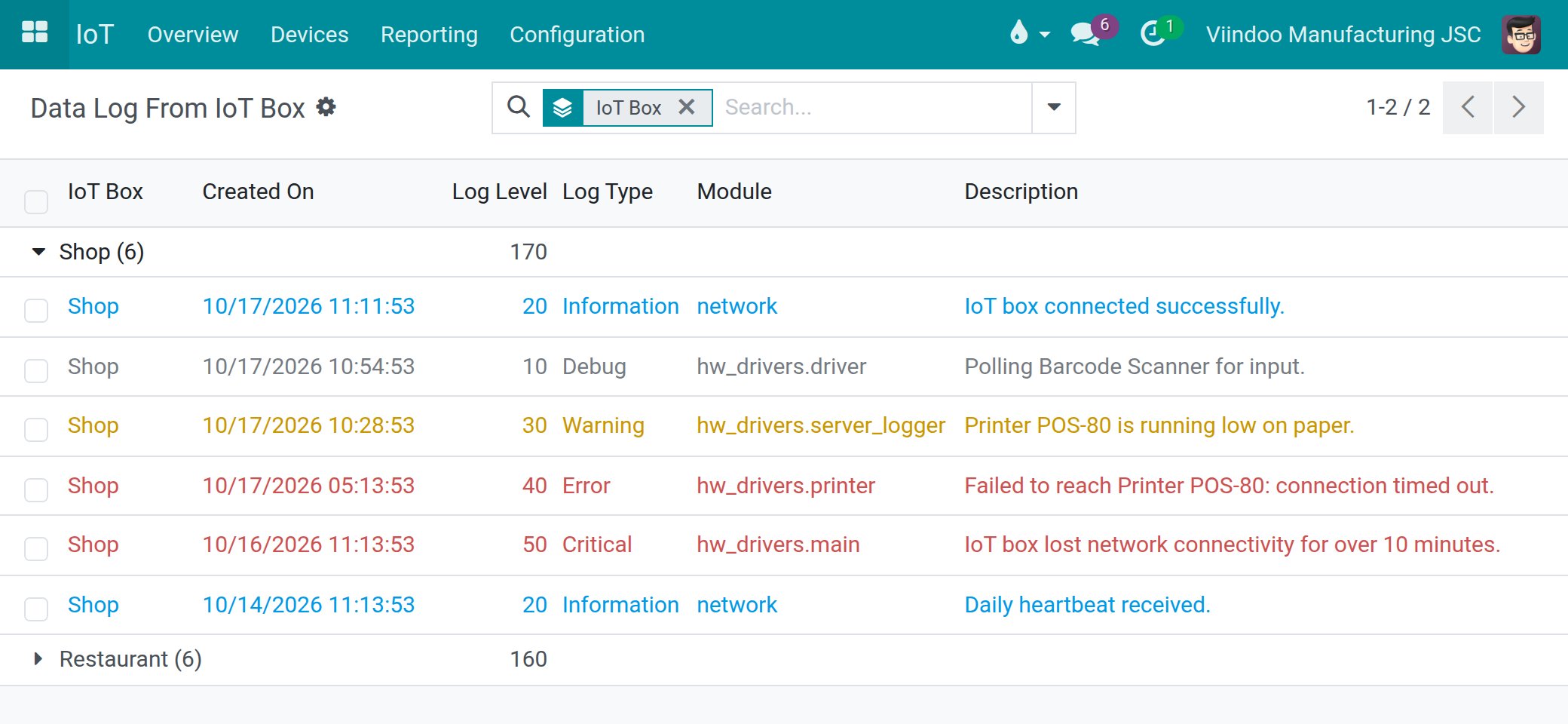Check the Printer running low on paper row
This screenshot has height=724, width=1568.
point(36,429)
